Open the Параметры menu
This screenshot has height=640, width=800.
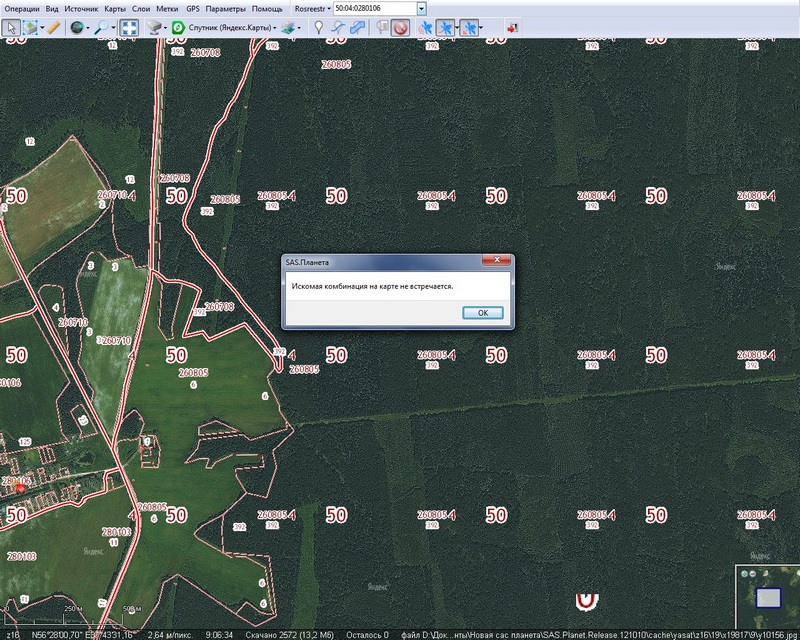(225, 8)
